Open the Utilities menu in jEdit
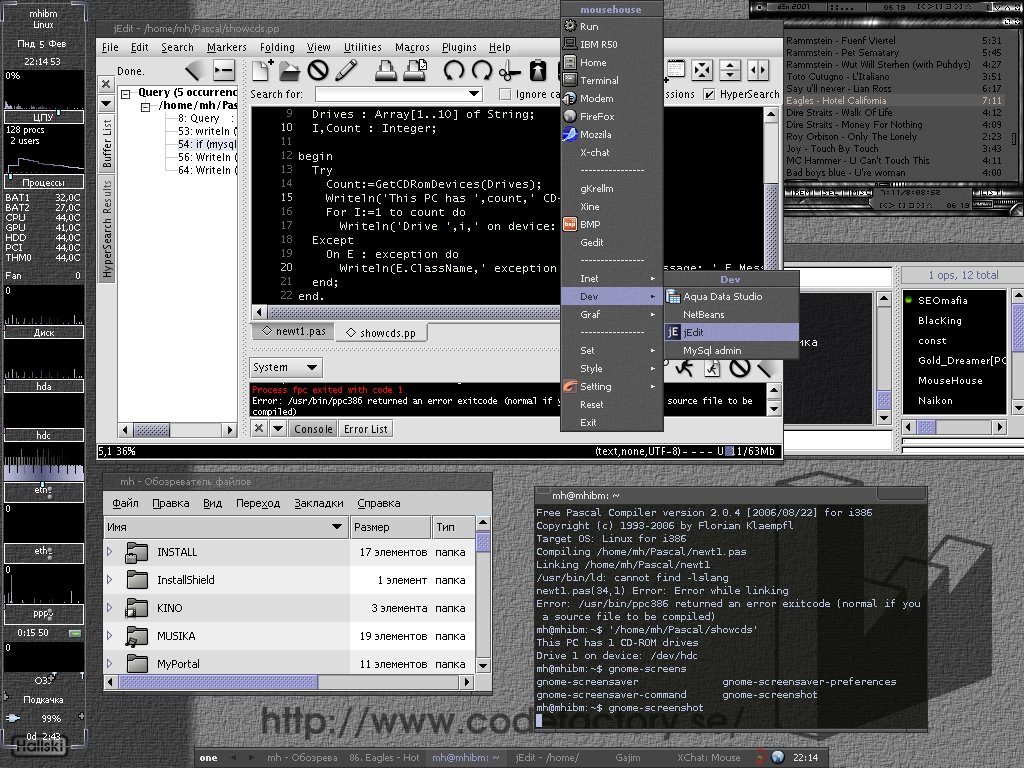Viewport: 1024px width, 768px height. [362, 47]
